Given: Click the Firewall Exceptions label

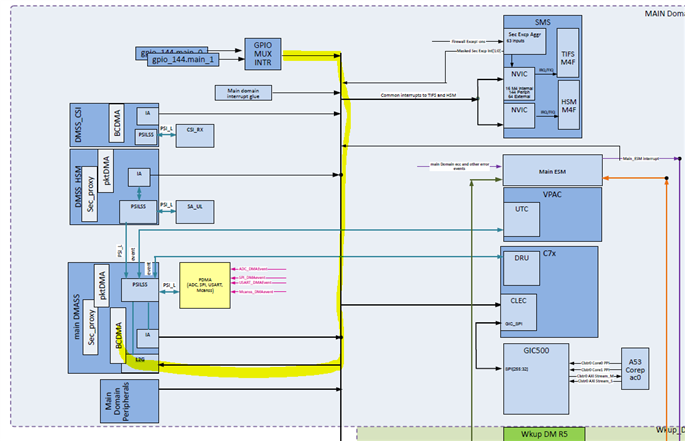Looking at the screenshot, I should click(x=468, y=42).
